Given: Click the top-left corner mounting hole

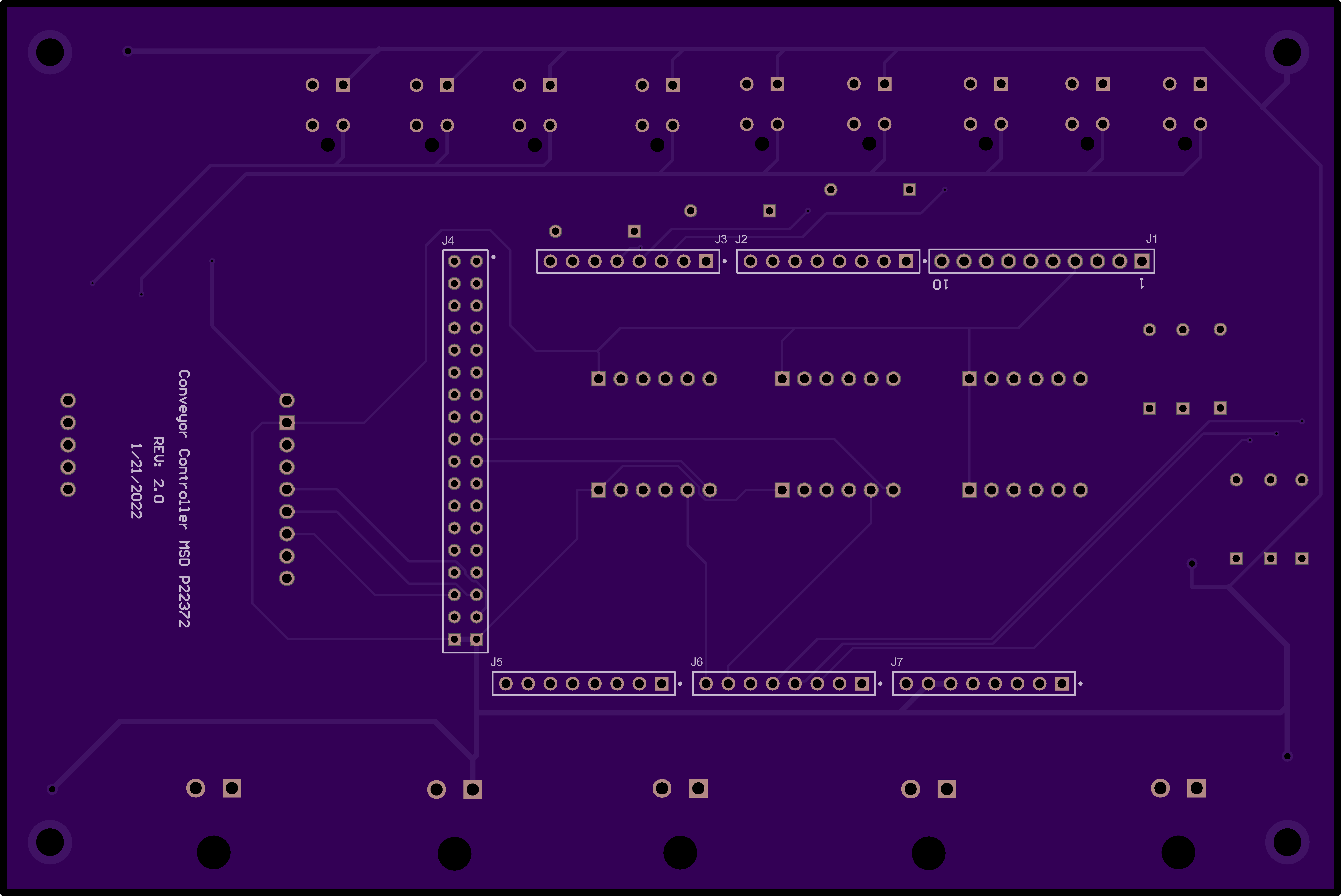Looking at the screenshot, I should 50,52.
